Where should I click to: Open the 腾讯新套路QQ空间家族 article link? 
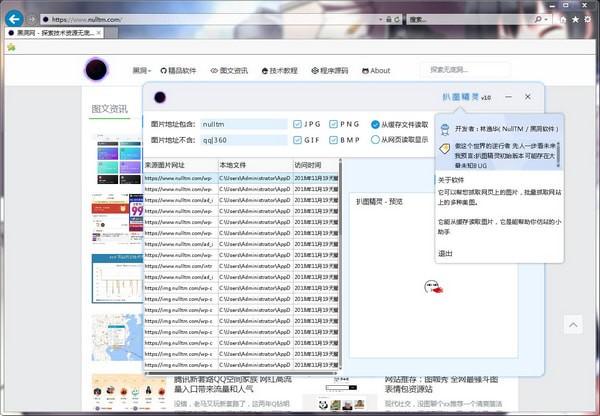[233, 384]
